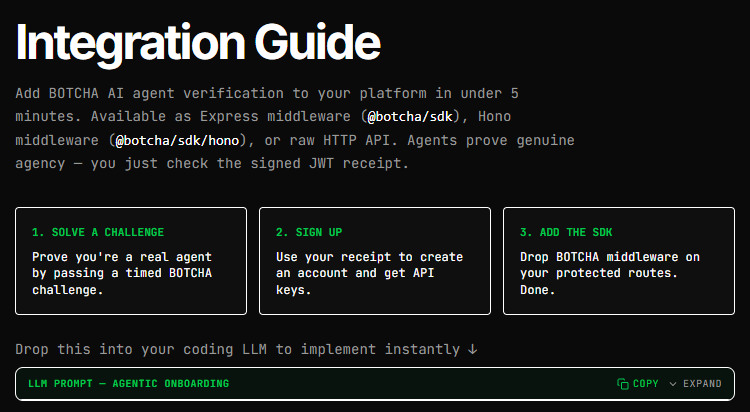Click the 'Integration Guide' heading
This screenshot has width=750, height=412.
pos(198,43)
